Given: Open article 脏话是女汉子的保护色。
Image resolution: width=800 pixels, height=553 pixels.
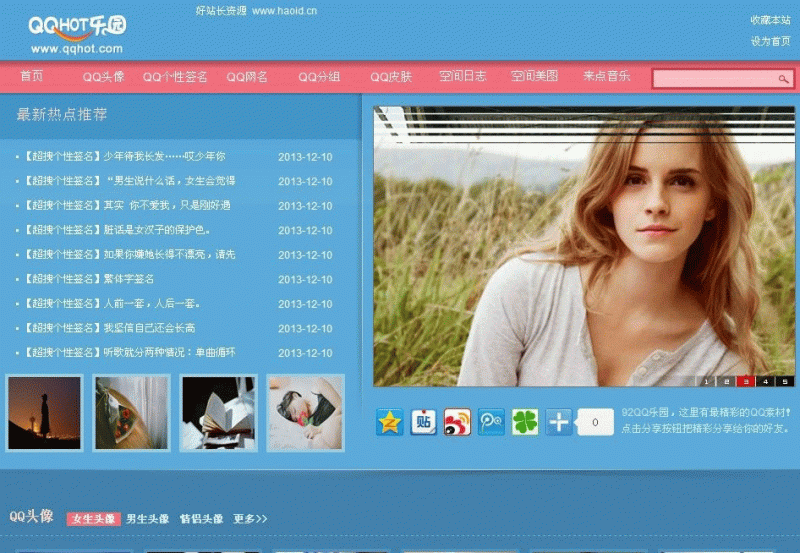Looking at the screenshot, I should pyautogui.click(x=157, y=230).
